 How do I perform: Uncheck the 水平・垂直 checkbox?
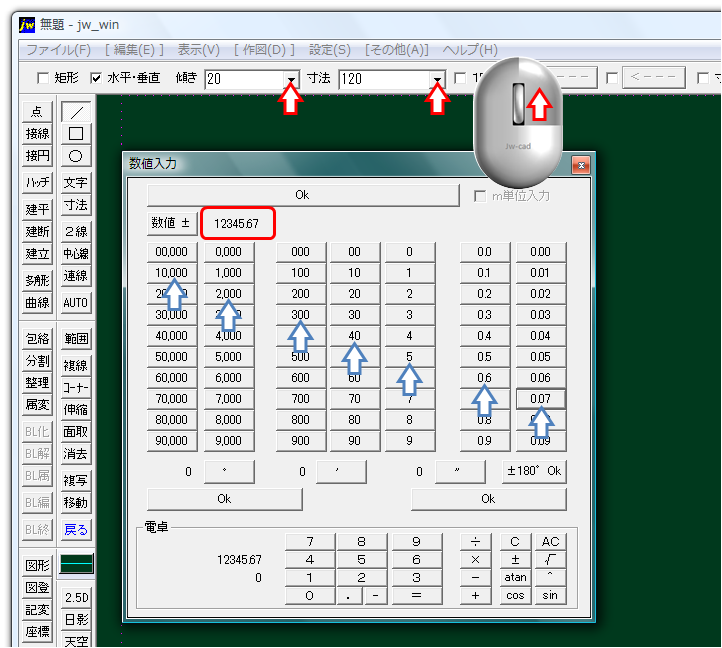[x=96, y=78]
